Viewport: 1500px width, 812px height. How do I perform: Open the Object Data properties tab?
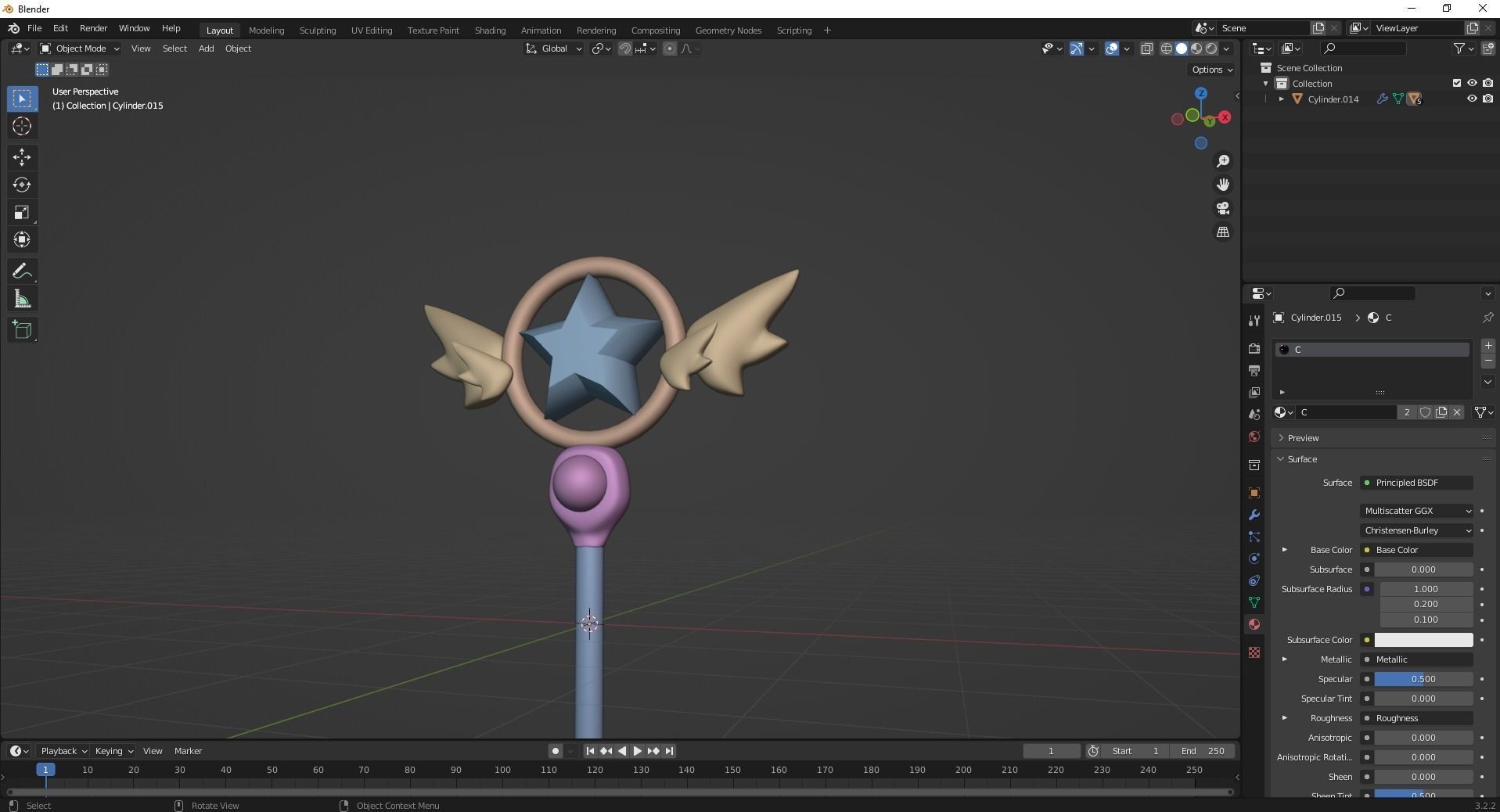pos(1254,602)
